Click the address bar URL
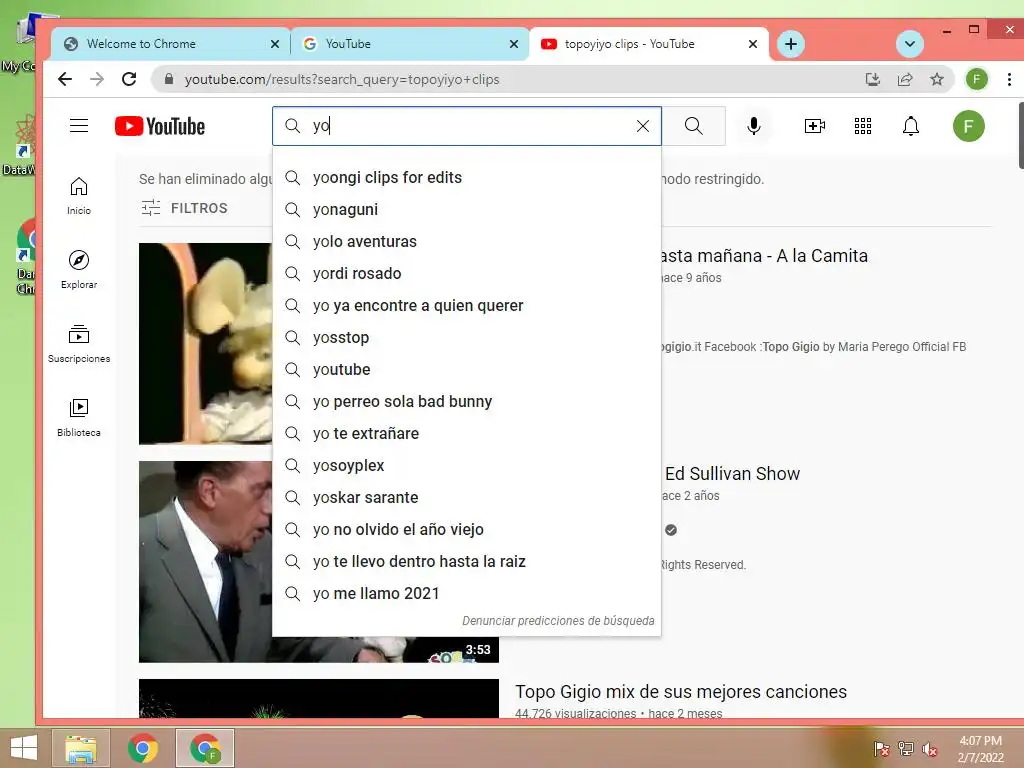The width and height of the screenshot is (1024, 768). [342, 79]
